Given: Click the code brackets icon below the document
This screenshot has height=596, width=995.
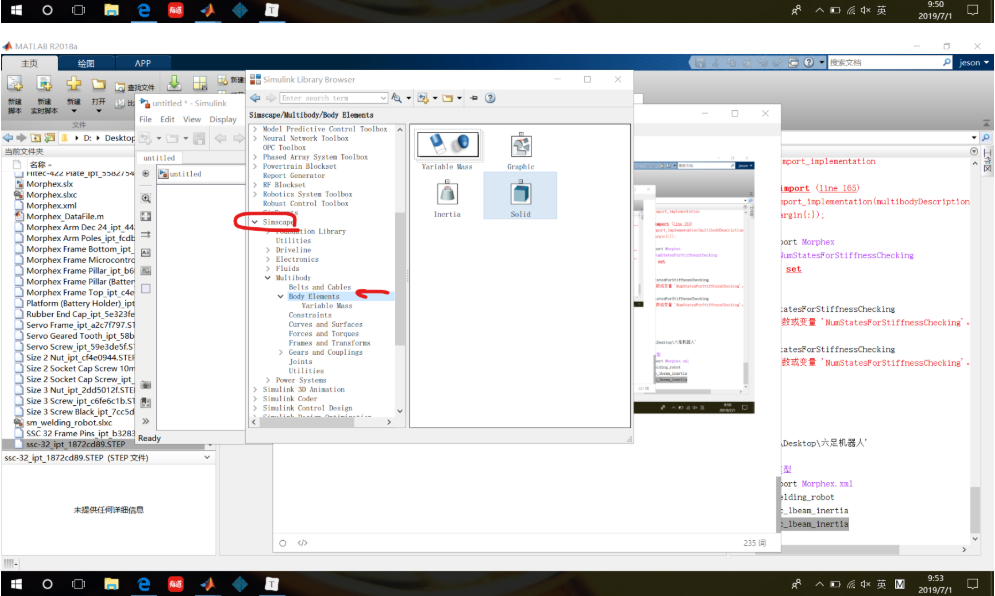Looking at the screenshot, I should 303,543.
